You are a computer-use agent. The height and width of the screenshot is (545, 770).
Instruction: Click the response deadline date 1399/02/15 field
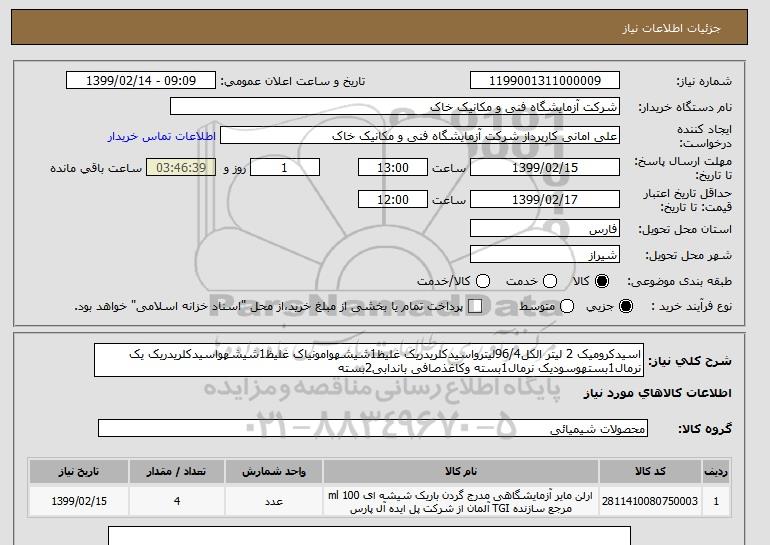(545, 167)
